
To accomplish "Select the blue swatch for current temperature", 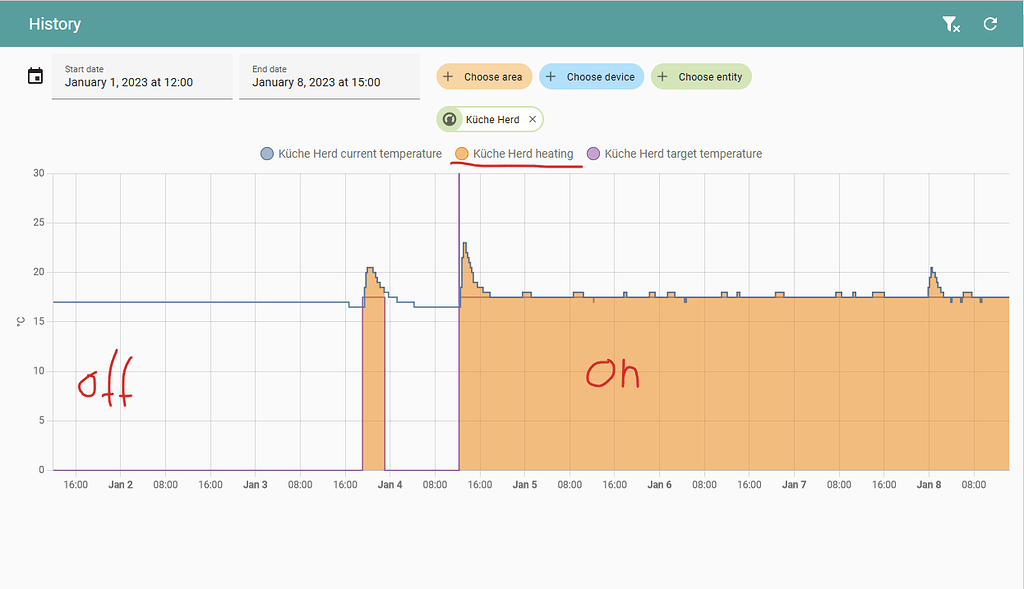I will 265,153.
